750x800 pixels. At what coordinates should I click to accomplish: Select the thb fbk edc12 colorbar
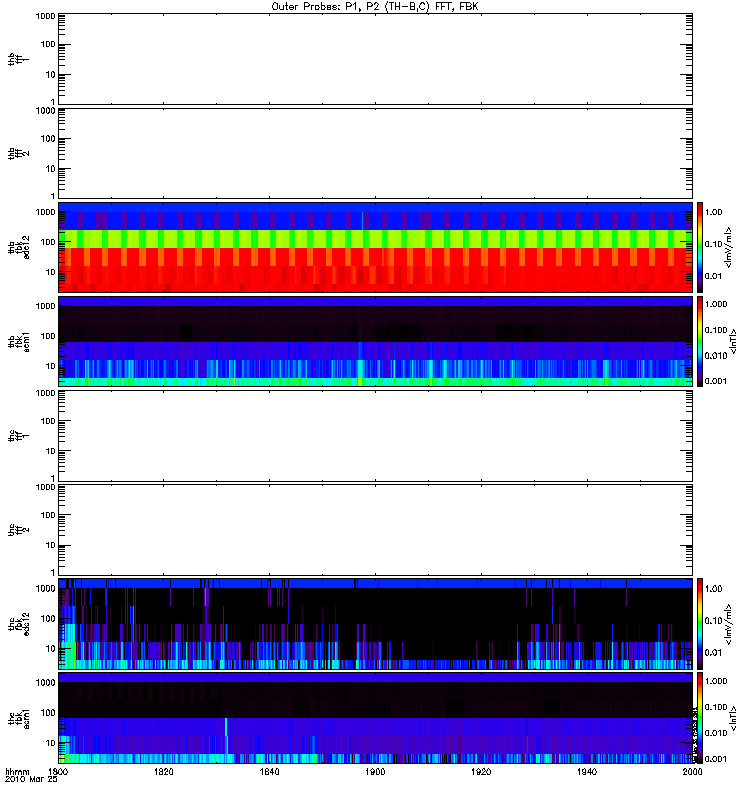[x=700, y=247]
